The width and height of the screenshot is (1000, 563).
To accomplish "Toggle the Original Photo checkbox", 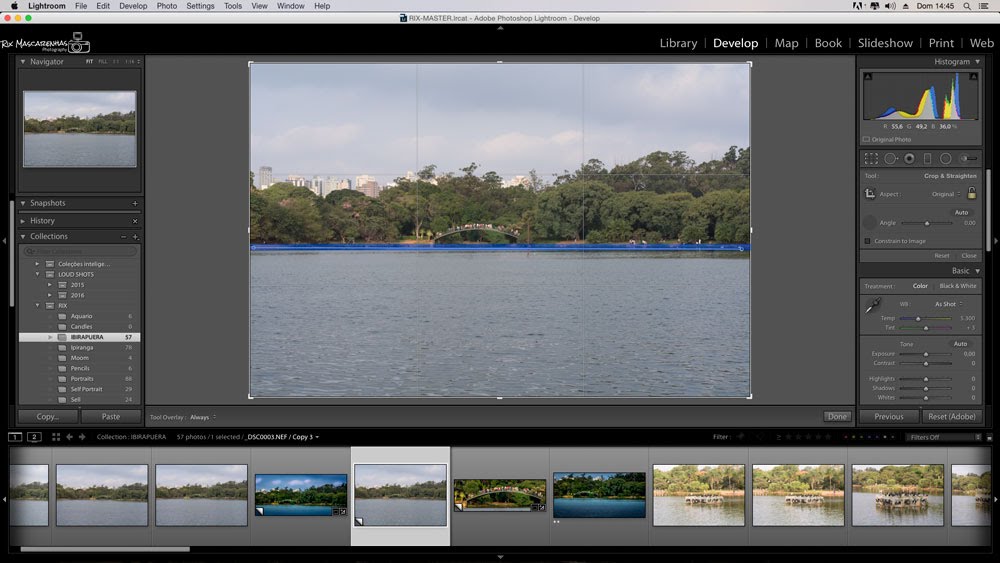I will point(866,139).
